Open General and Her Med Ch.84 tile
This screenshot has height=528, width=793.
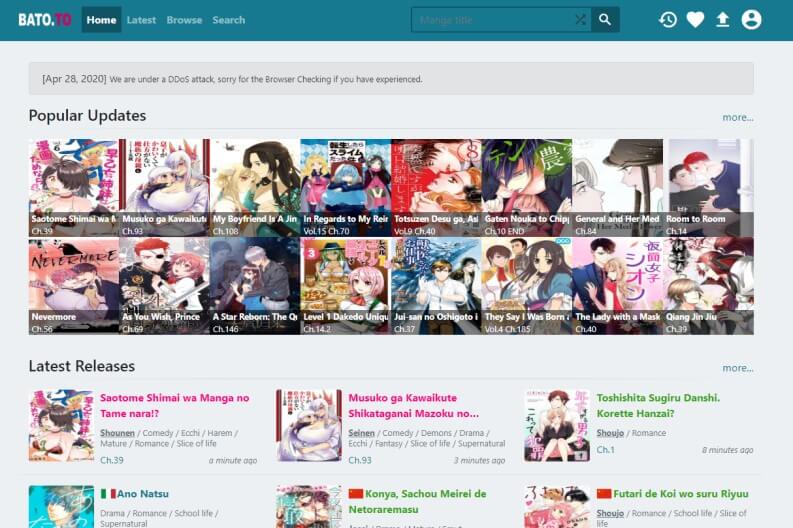618,188
